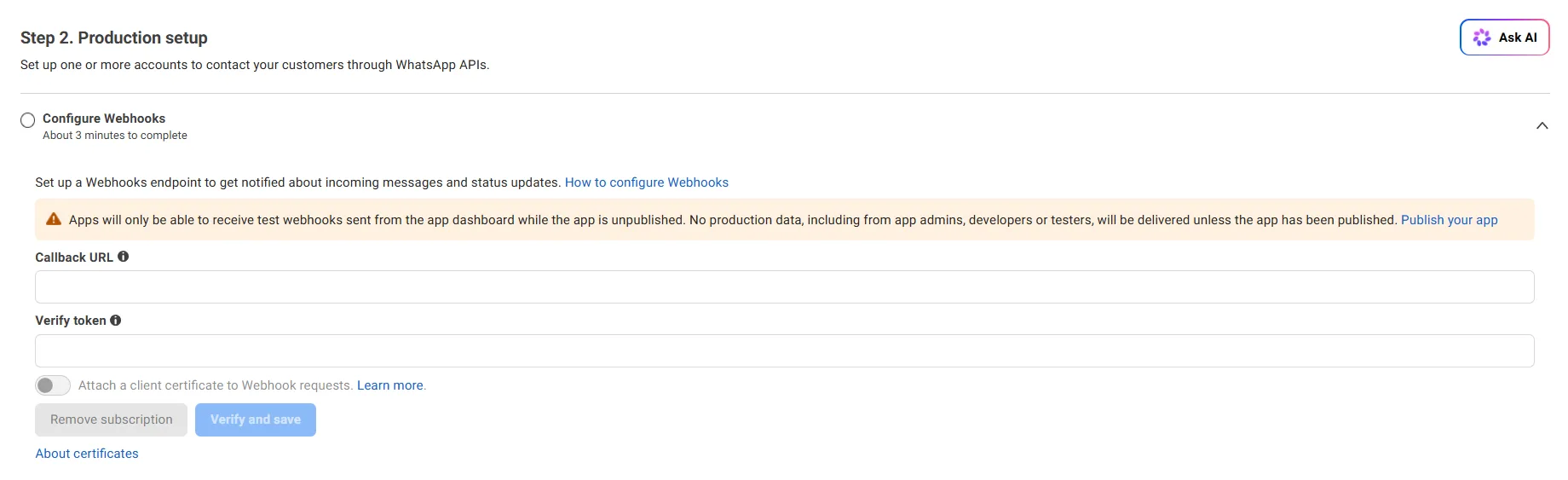The width and height of the screenshot is (1568, 480).
Task: Click the Verify and save button
Action: pos(256,419)
